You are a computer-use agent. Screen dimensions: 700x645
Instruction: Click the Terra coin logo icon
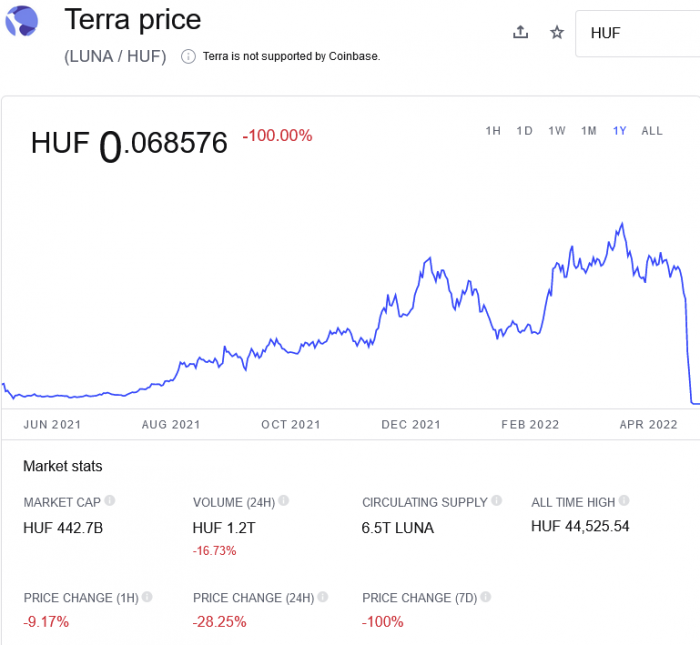(21, 20)
